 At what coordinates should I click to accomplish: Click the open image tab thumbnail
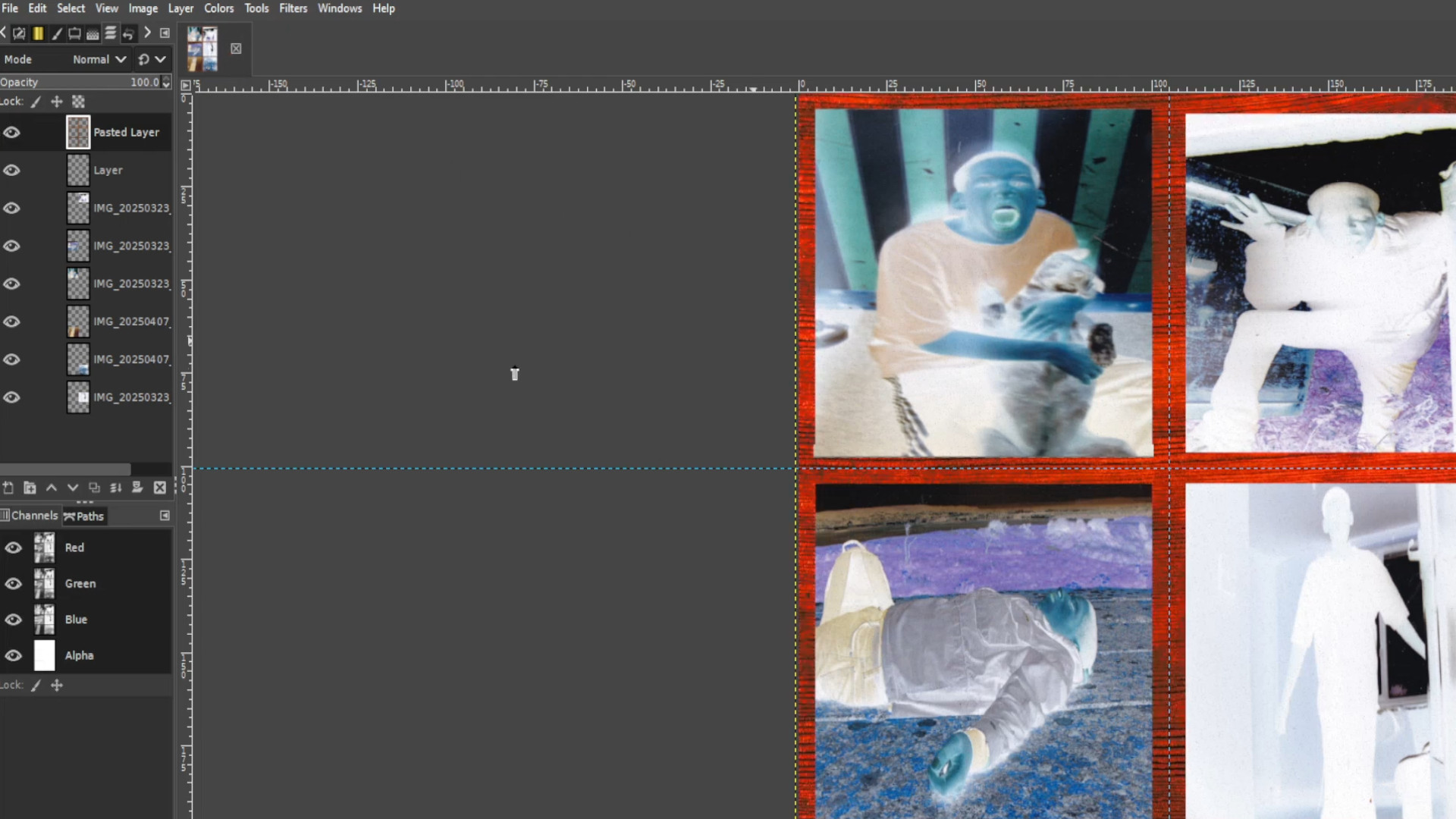(x=202, y=49)
